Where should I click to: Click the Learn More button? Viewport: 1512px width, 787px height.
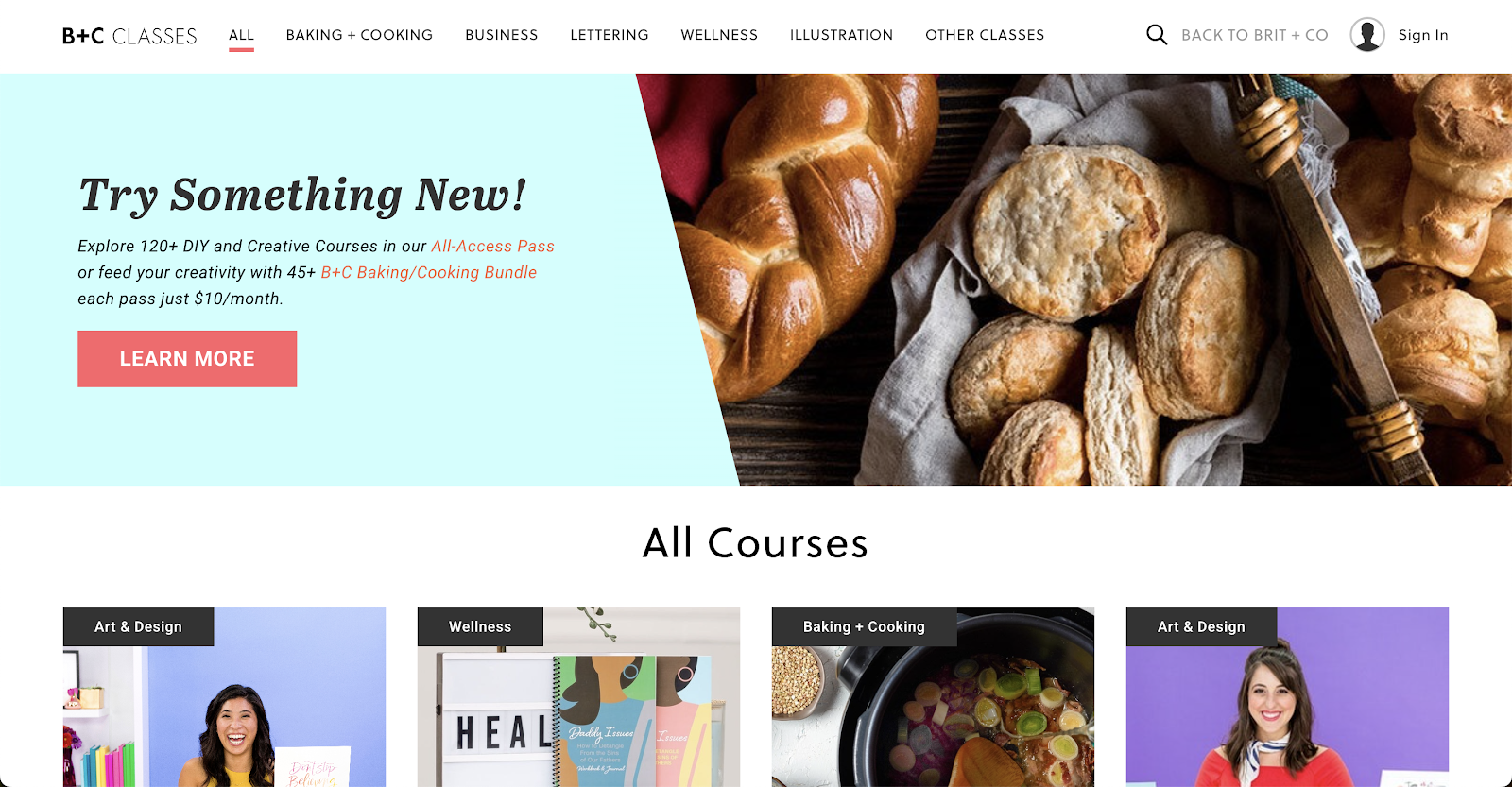[187, 359]
